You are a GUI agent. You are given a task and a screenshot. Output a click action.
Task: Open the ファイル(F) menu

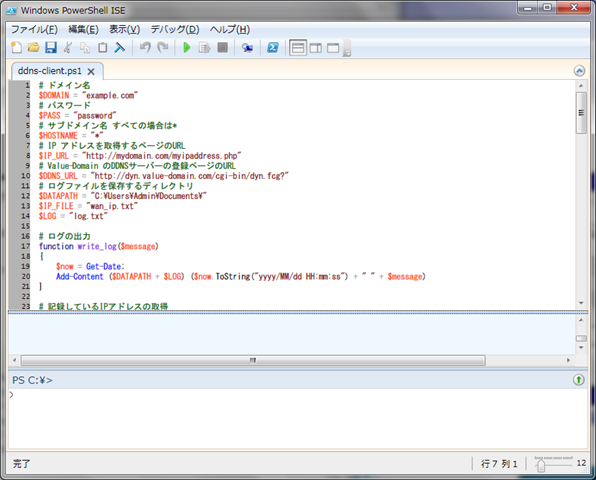(x=34, y=29)
